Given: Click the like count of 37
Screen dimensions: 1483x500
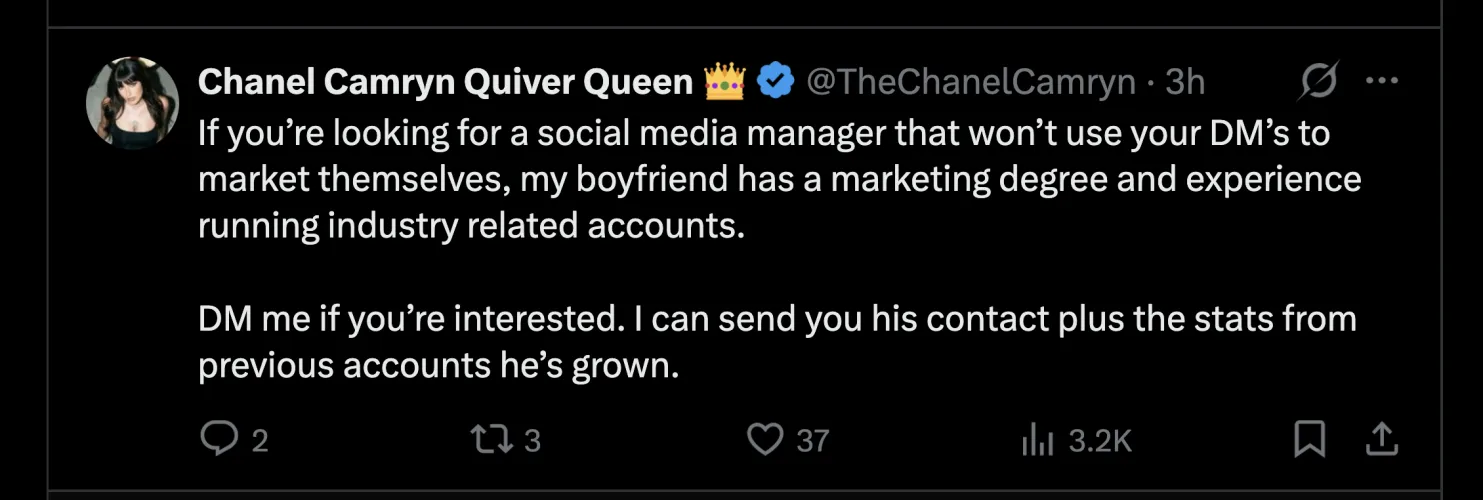Looking at the screenshot, I should 812,441.
